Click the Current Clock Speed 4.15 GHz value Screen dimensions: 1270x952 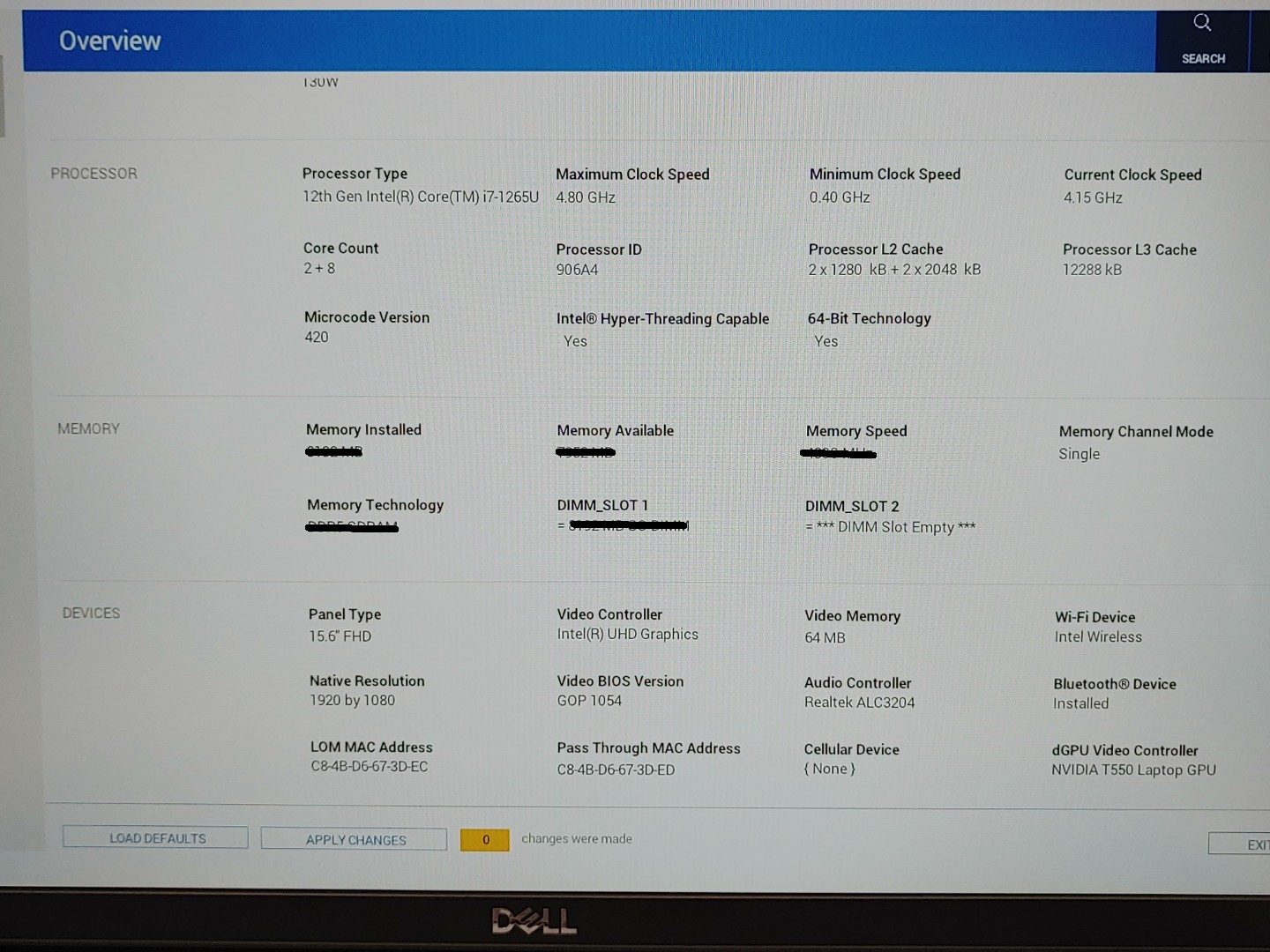coord(1093,197)
